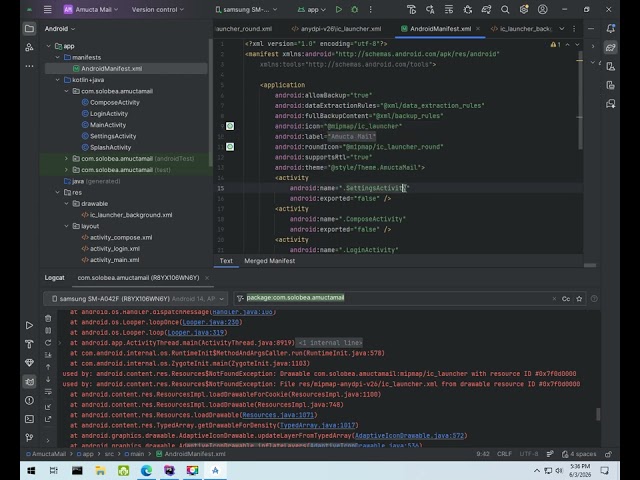The image size is (640, 480).
Task: Restart Logcat with the reload icon
Action: [48, 343]
